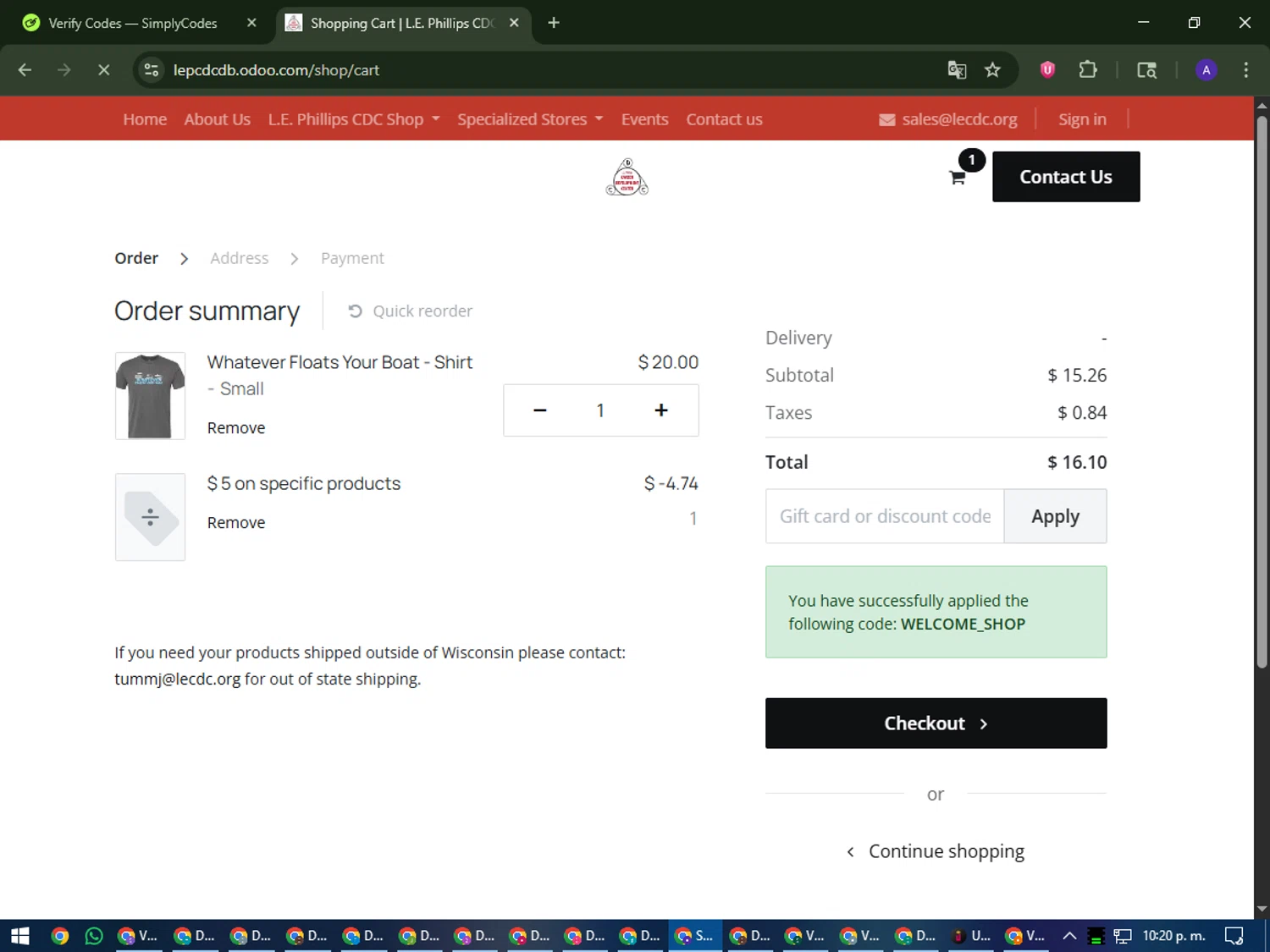Expand L.E. Phillips CDC Shop dropdown

coord(354,119)
